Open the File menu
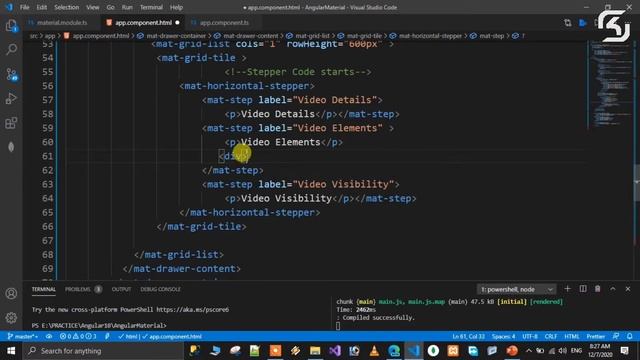Image resolution: width=640 pixels, height=360 pixels. click(24, 7)
